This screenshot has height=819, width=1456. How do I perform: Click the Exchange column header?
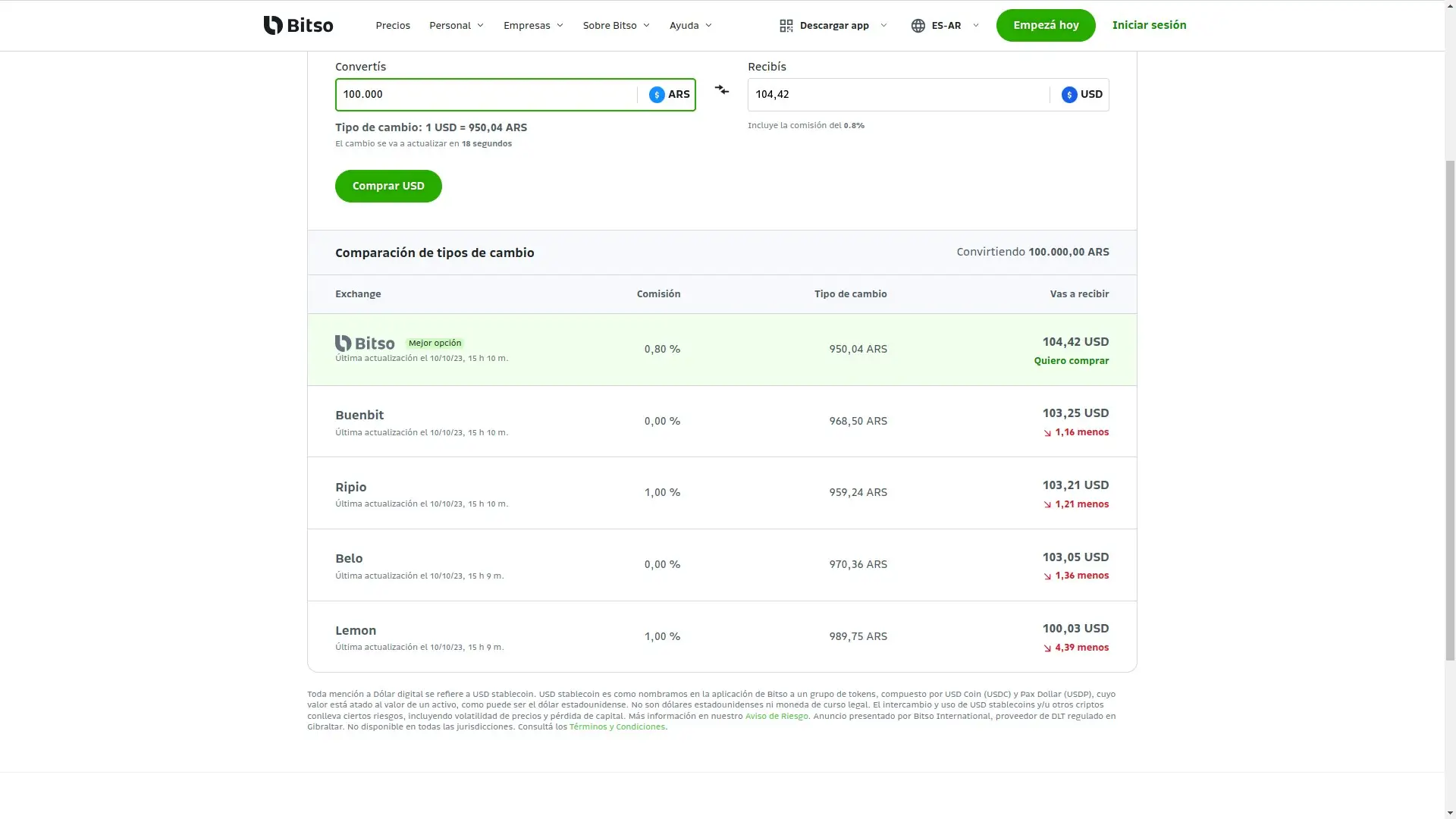point(358,294)
